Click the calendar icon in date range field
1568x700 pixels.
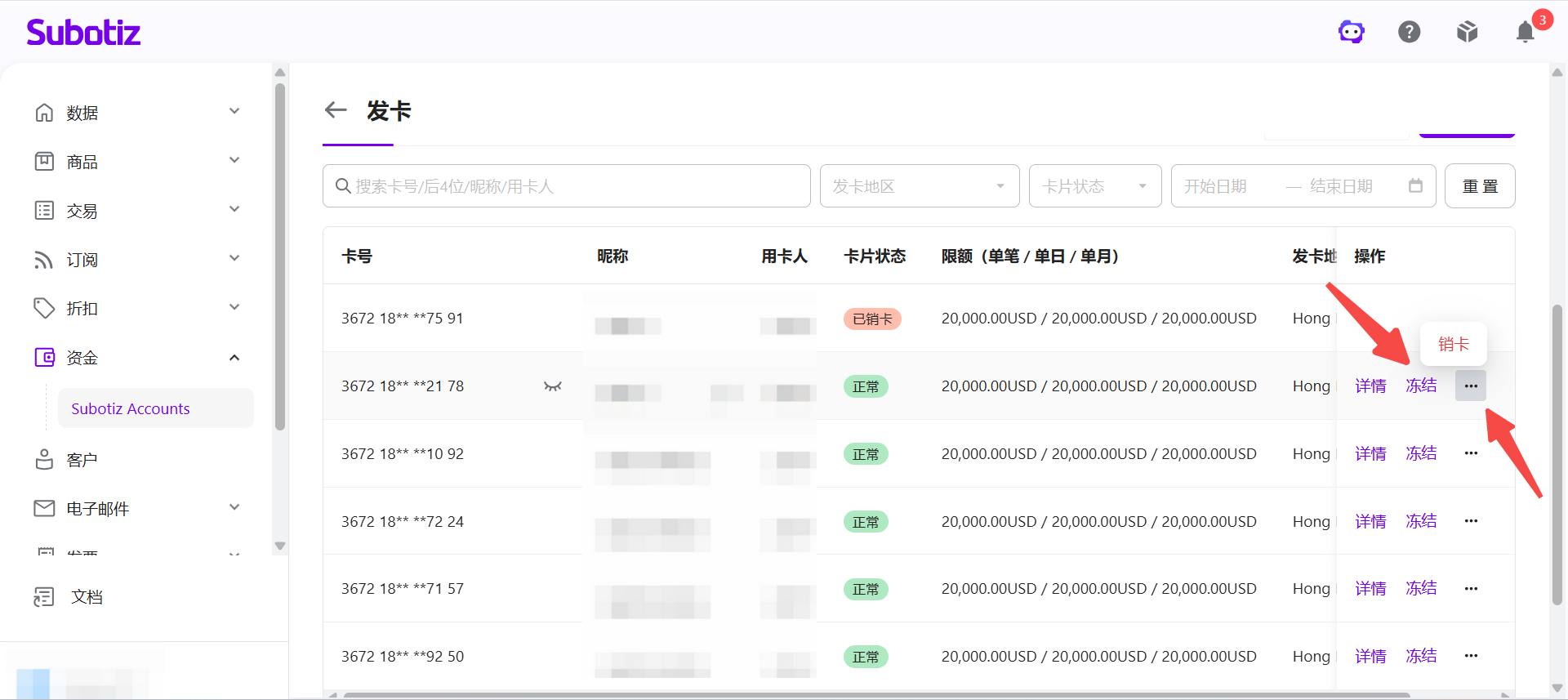1415,186
